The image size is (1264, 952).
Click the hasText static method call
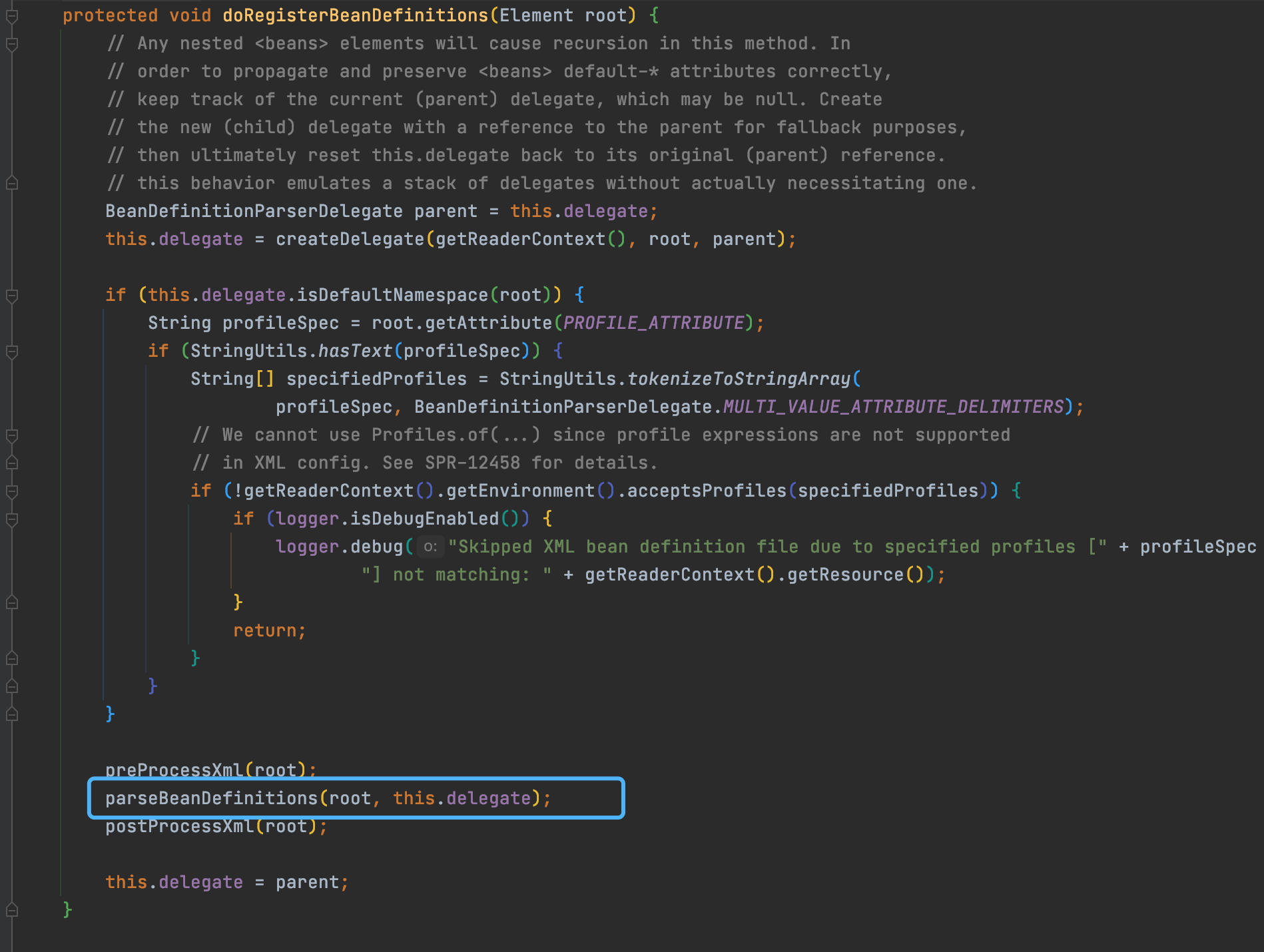pos(356,351)
